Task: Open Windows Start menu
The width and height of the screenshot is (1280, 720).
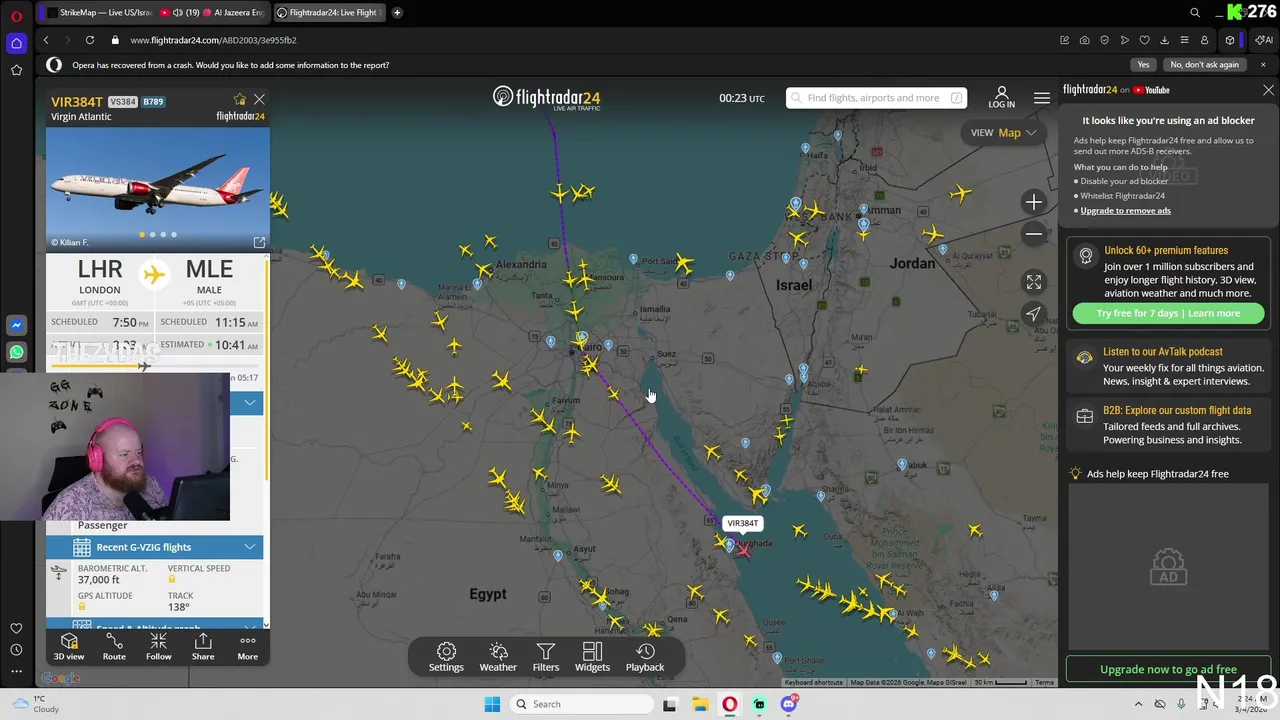Action: tap(492, 704)
